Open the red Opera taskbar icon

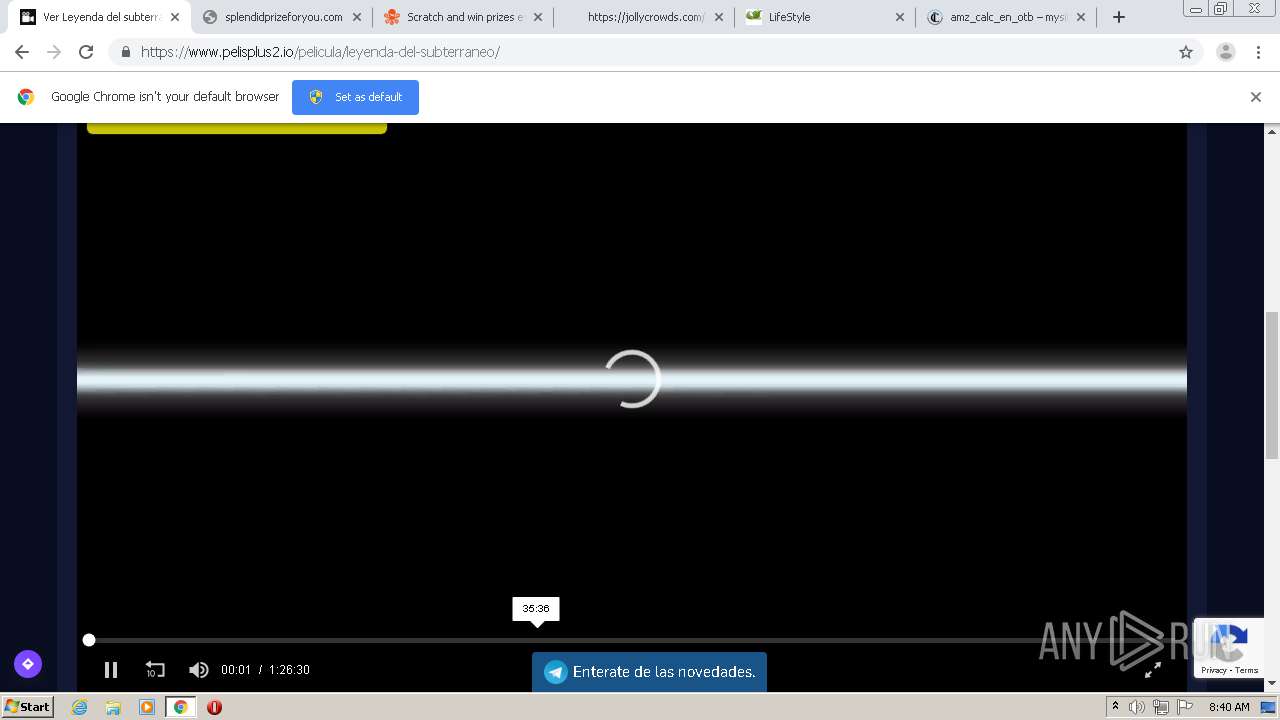[x=214, y=707]
